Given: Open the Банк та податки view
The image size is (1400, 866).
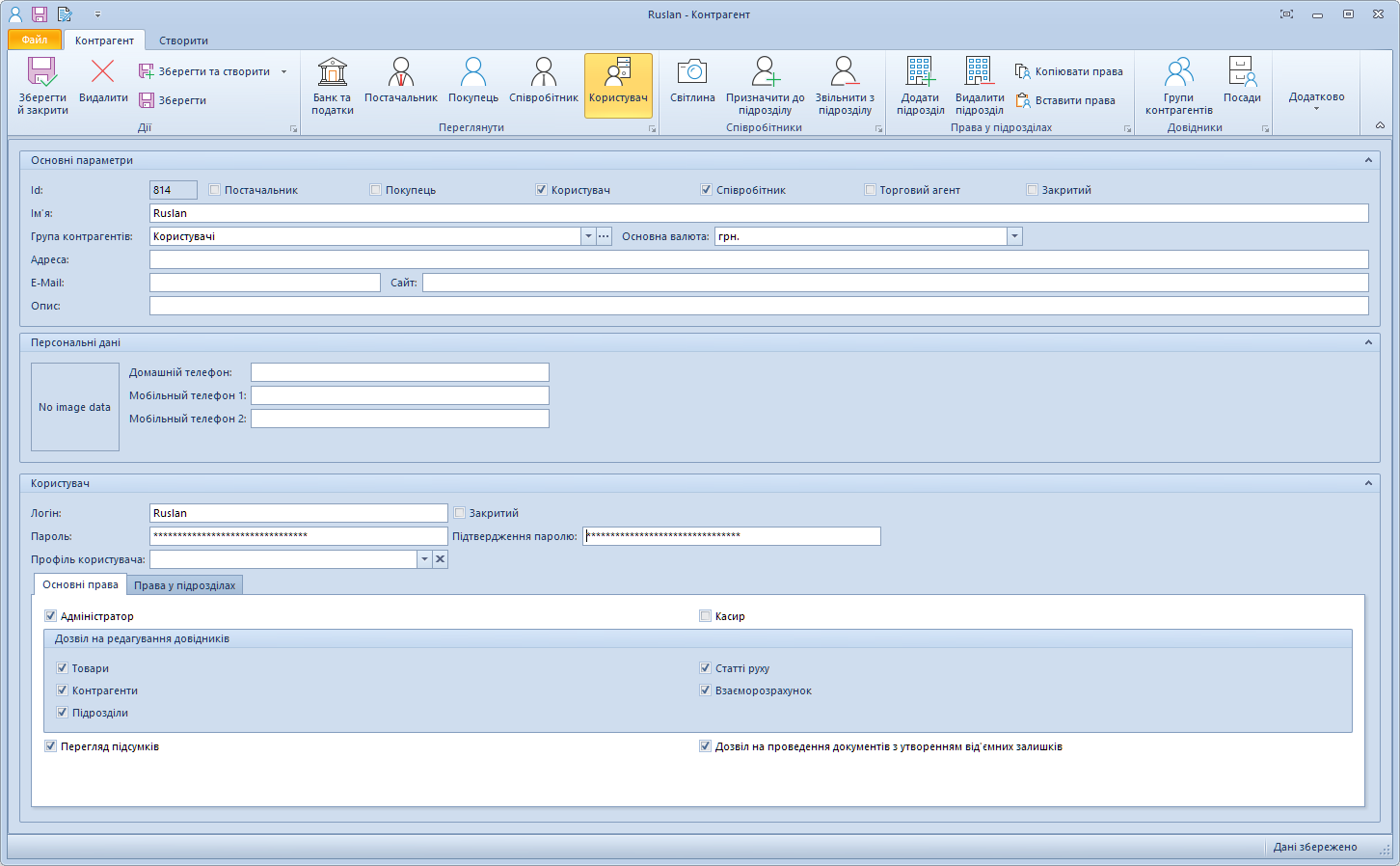Looking at the screenshot, I should pos(332,85).
